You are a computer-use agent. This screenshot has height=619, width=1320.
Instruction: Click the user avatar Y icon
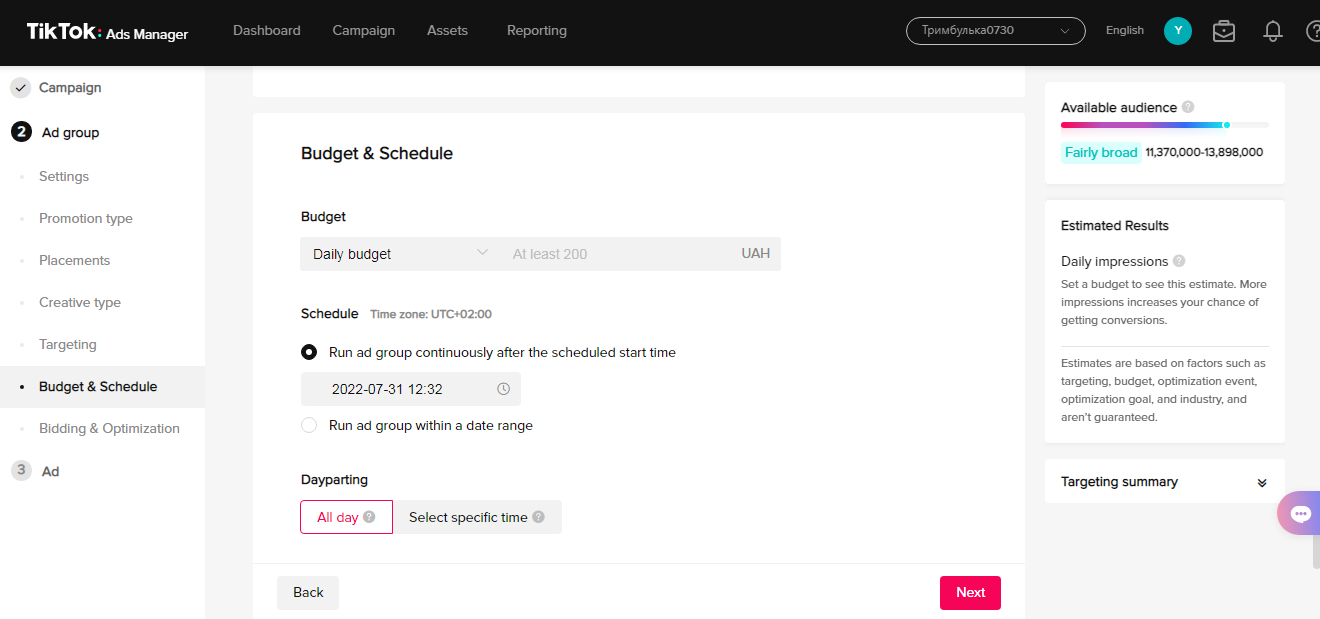click(1178, 31)
